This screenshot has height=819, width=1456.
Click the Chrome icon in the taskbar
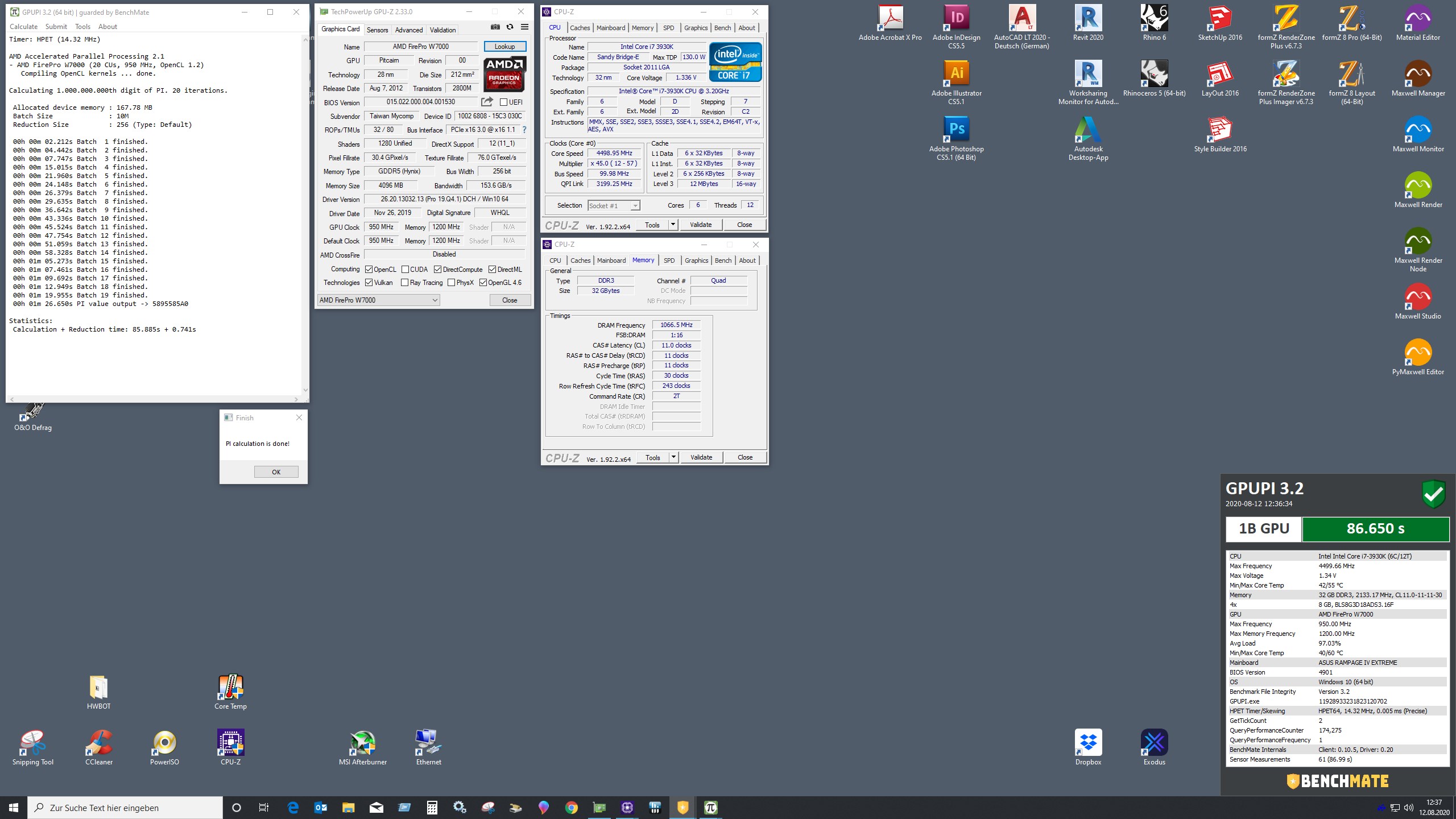pyautogui.click(x=572, y=807)
